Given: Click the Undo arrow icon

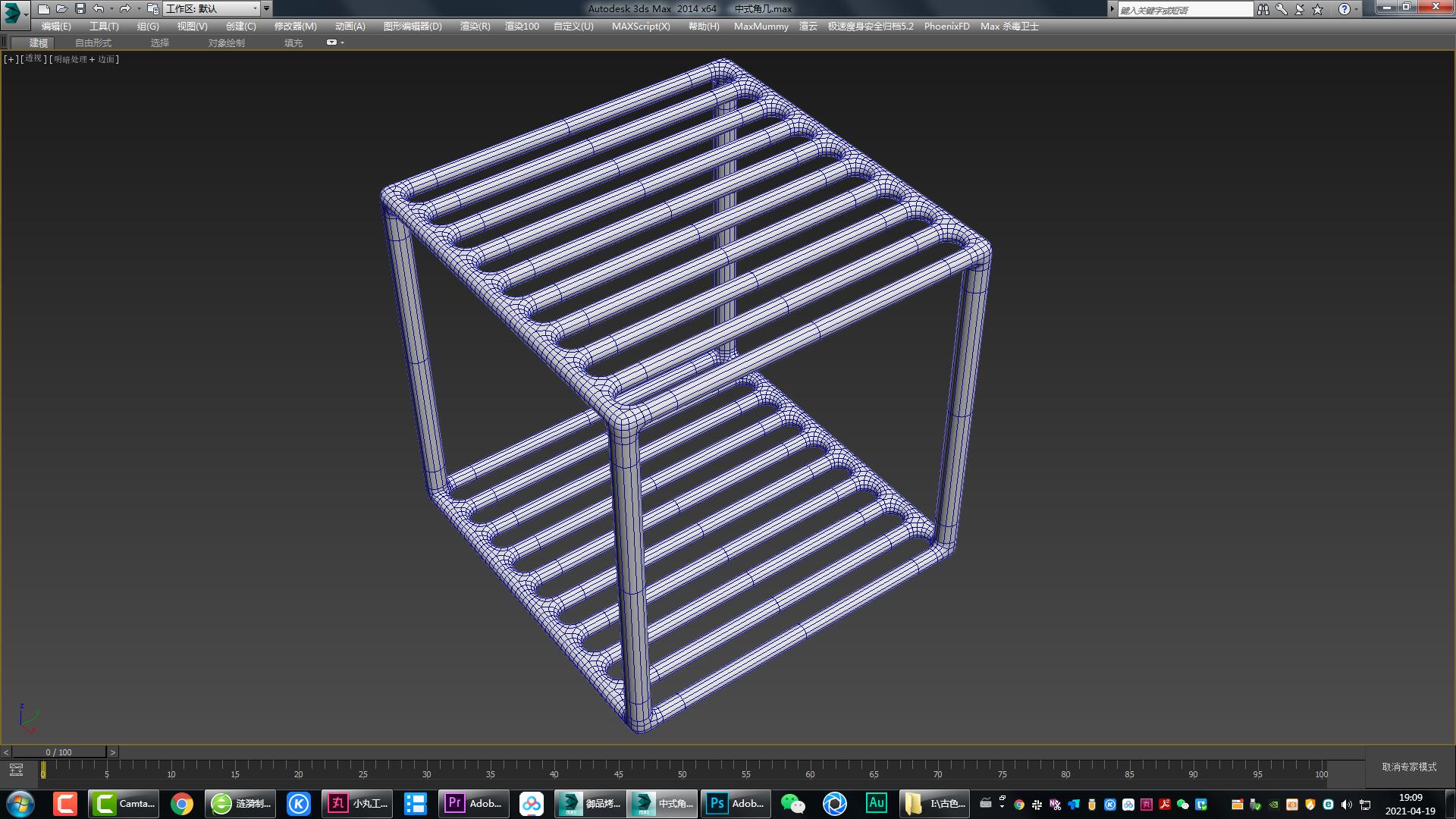Looking at the screenshot, I should coord(99,9).
